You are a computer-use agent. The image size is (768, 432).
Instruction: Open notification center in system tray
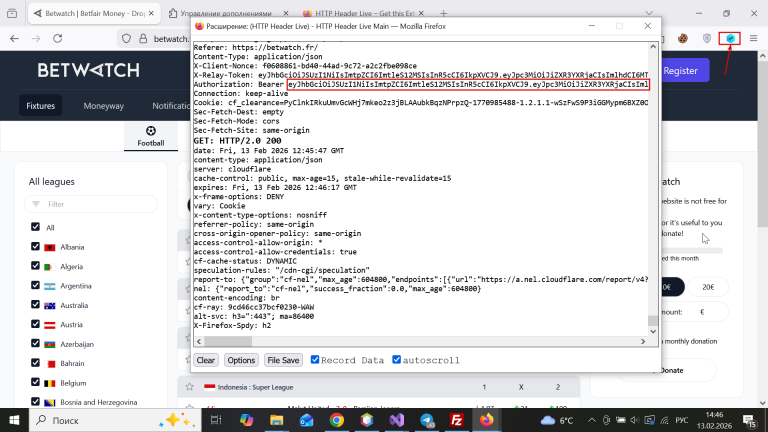point(749,420)
